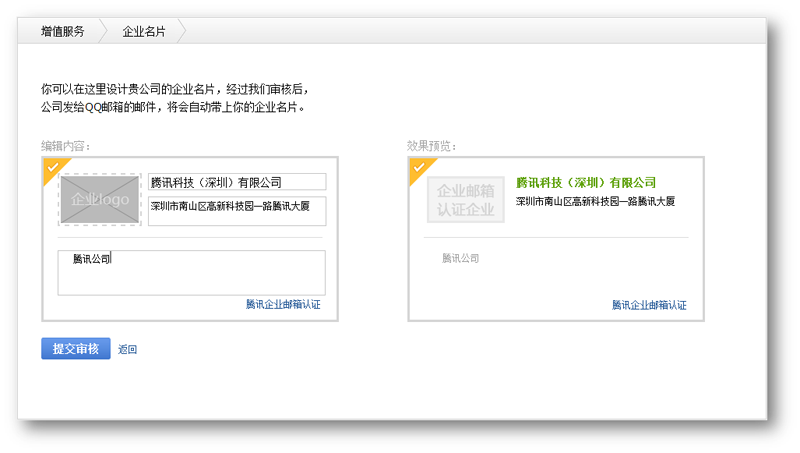Click the arrow separator after 增值服务
Image resolution: width=800 pixels, height=453 pixels.
[x=103, y=31]
